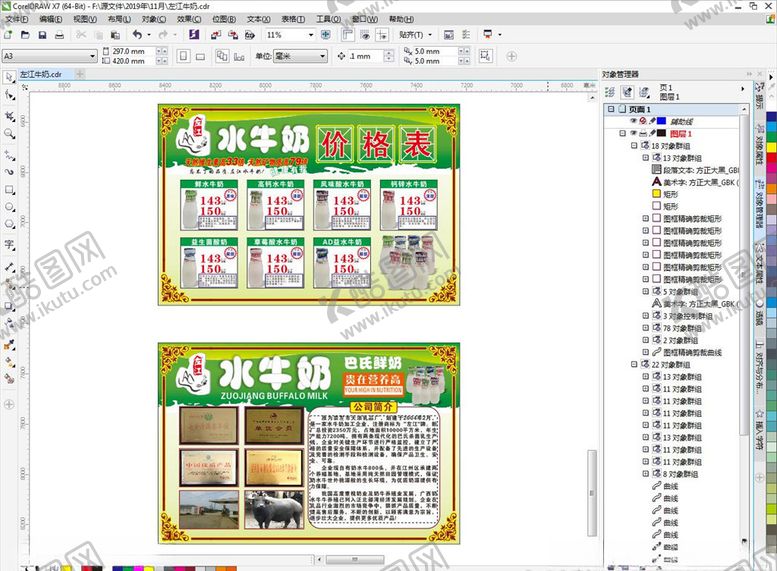This screenshot has height=571, width=777.
Task: Select the Text tool
Action: pos(9,244)
